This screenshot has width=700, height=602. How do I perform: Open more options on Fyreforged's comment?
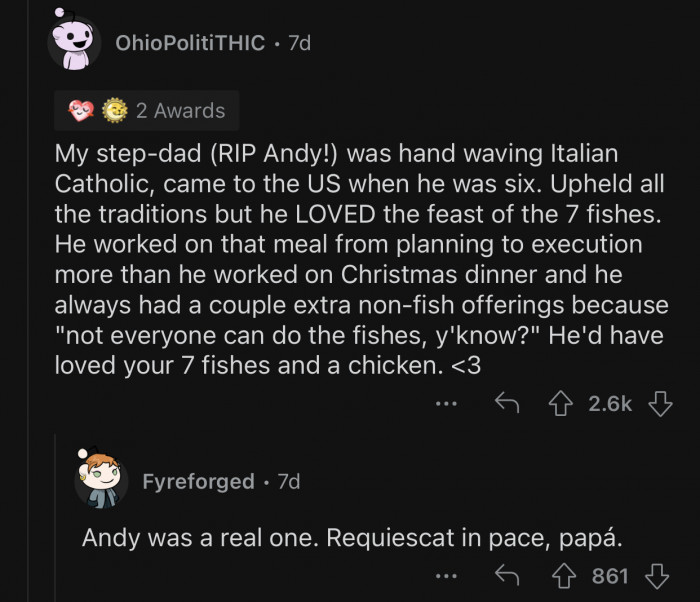447,575
